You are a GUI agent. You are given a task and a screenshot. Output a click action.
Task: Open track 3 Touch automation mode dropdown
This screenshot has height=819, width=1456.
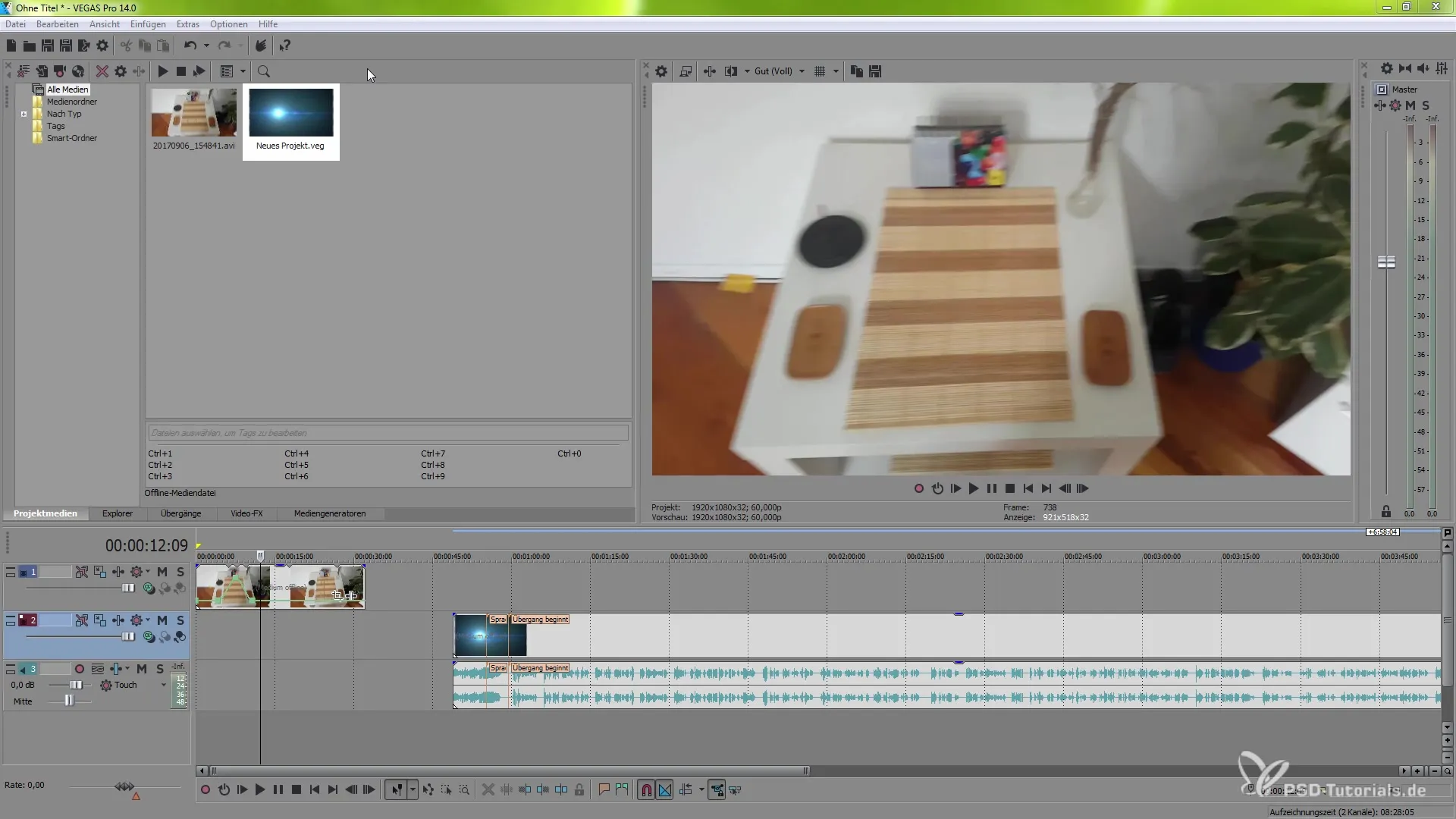163,685
